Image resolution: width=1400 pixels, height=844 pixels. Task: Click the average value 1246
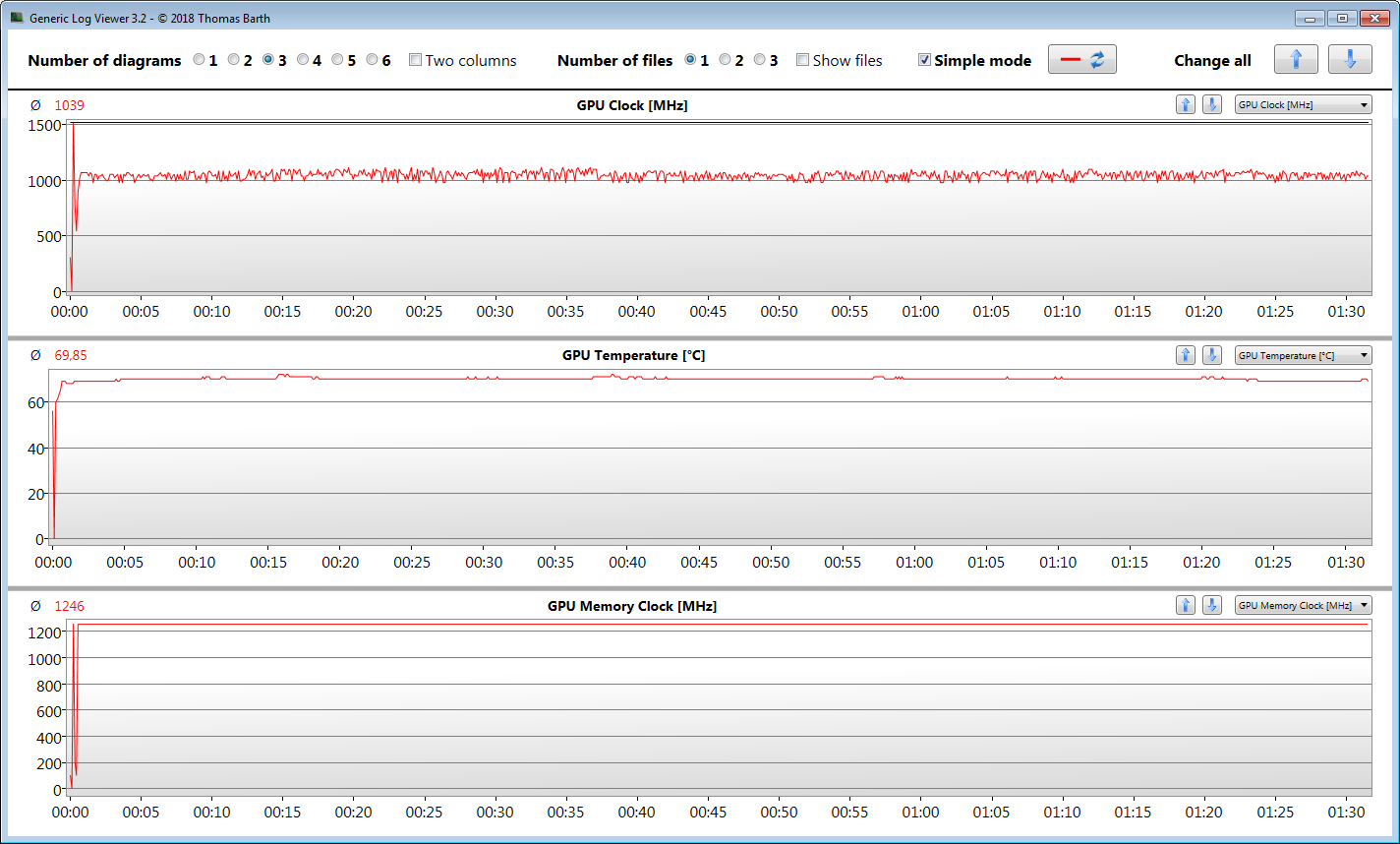69,606
